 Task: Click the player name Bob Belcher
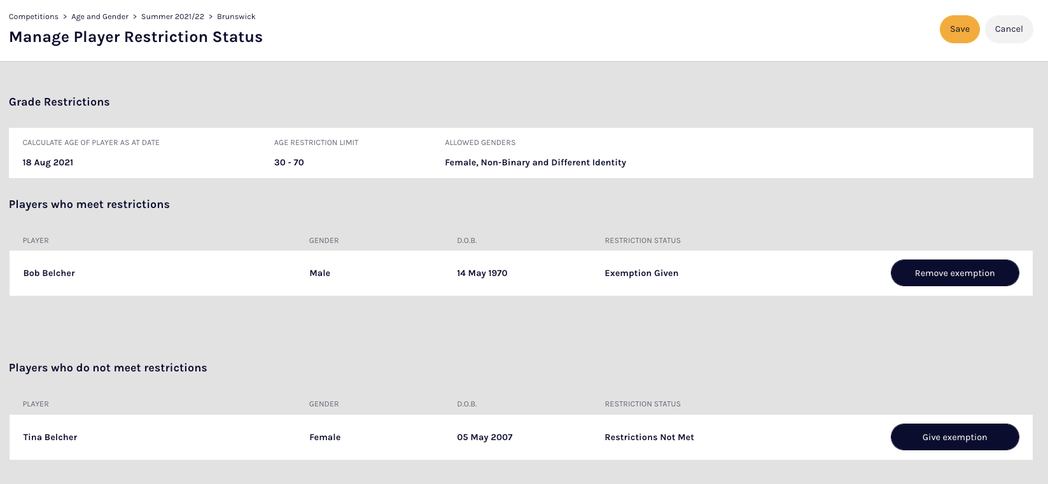[x=49, y=273]
